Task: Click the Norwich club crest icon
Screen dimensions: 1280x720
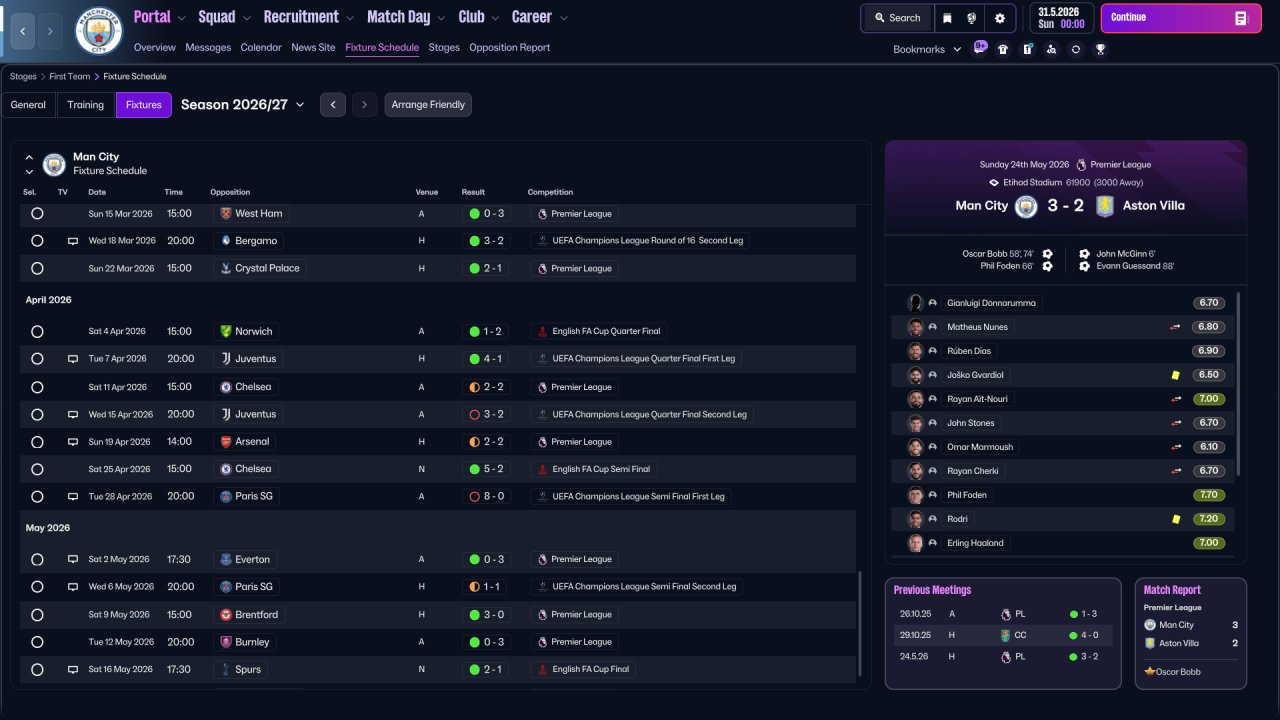Action: coord(226,331)
